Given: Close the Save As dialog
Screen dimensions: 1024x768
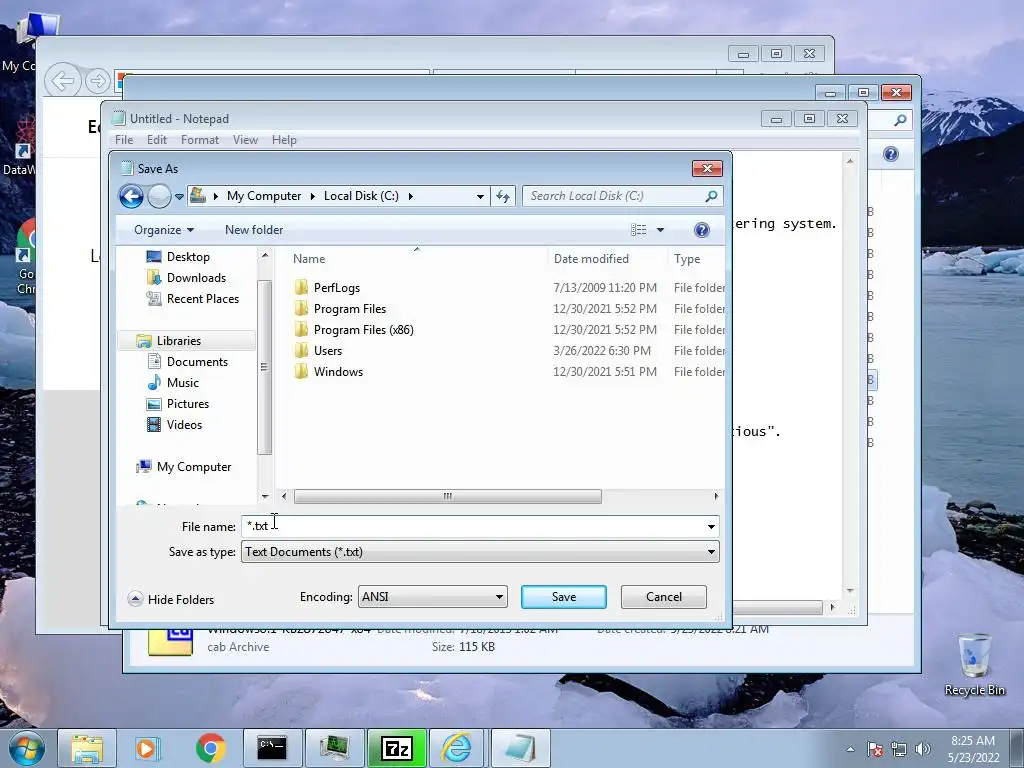Looking at the screenshot, I should point(707,168).
